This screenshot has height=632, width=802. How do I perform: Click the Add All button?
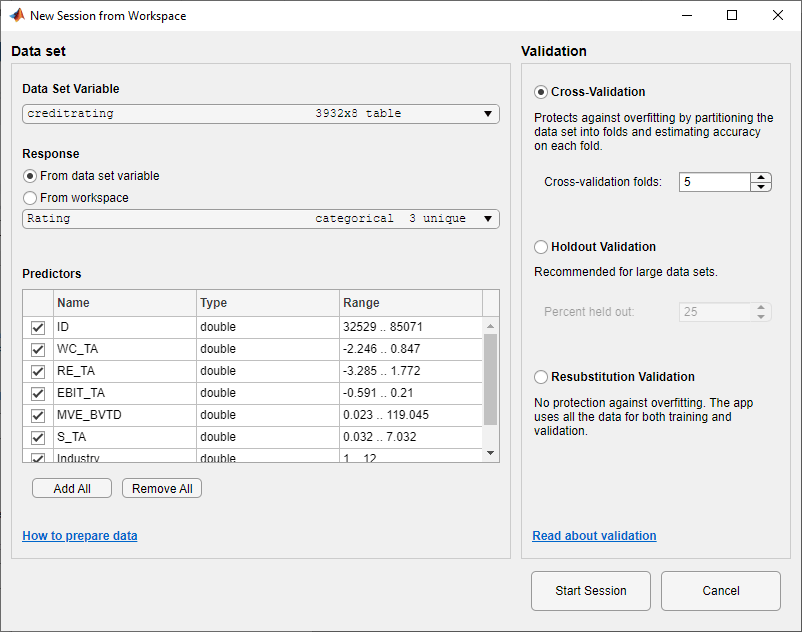pos(71,488)
